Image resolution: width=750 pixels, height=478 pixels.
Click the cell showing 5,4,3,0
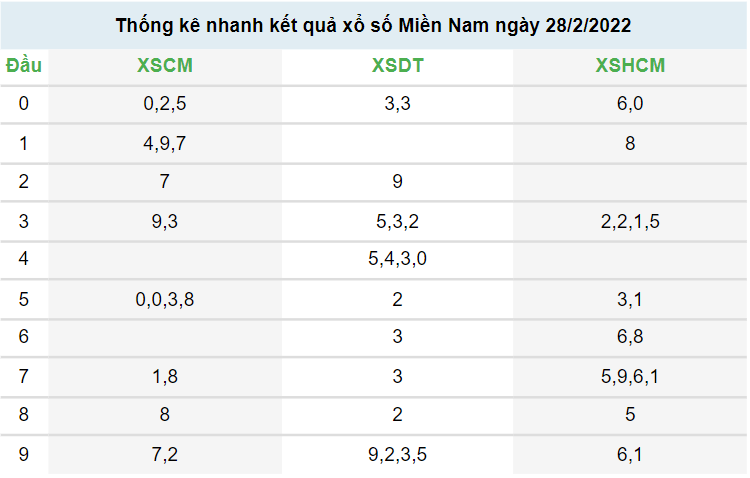(x=397, y=259)
